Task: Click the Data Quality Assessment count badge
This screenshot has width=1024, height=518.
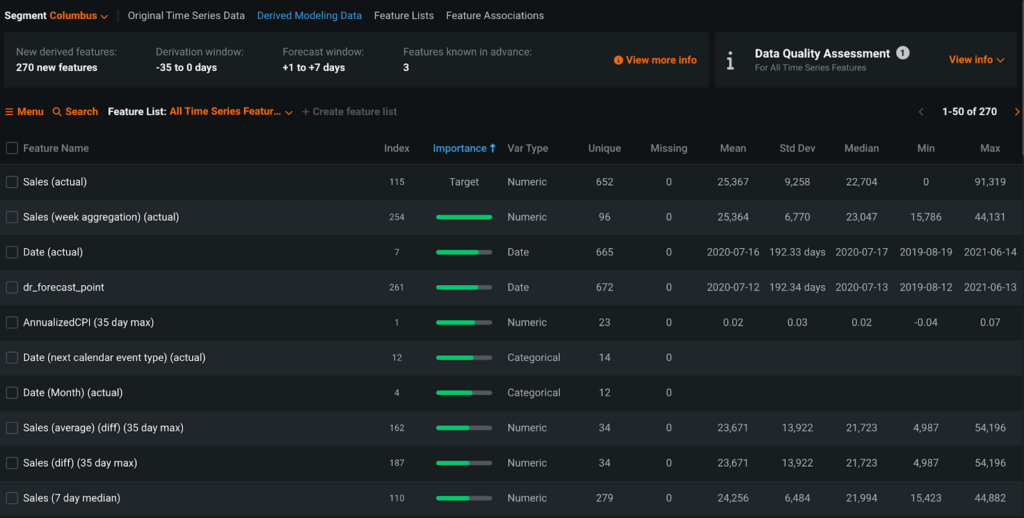Action: (x=902, y=53)
